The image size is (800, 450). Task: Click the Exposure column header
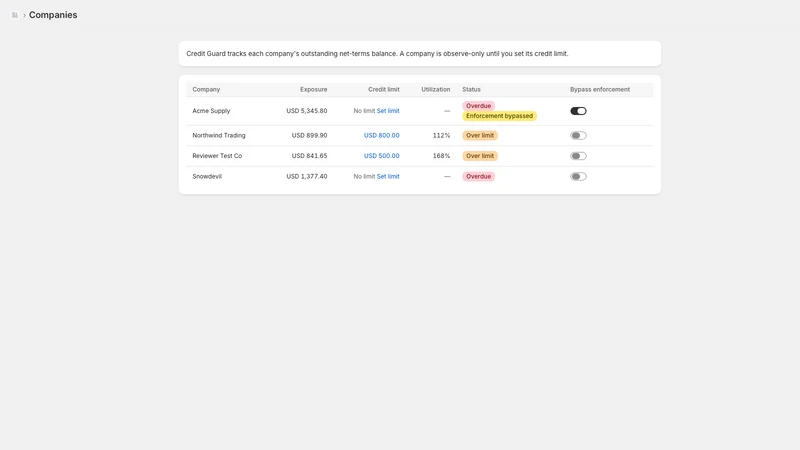point(313,89)
